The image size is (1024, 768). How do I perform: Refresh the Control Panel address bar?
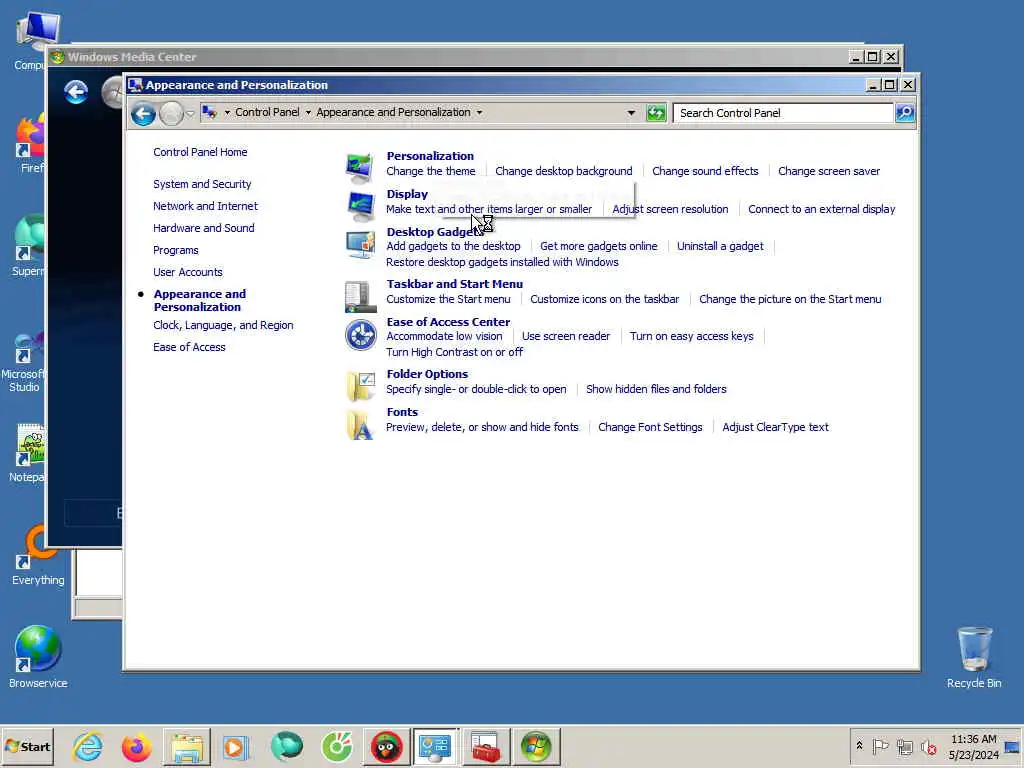click(x=656, y=113)
